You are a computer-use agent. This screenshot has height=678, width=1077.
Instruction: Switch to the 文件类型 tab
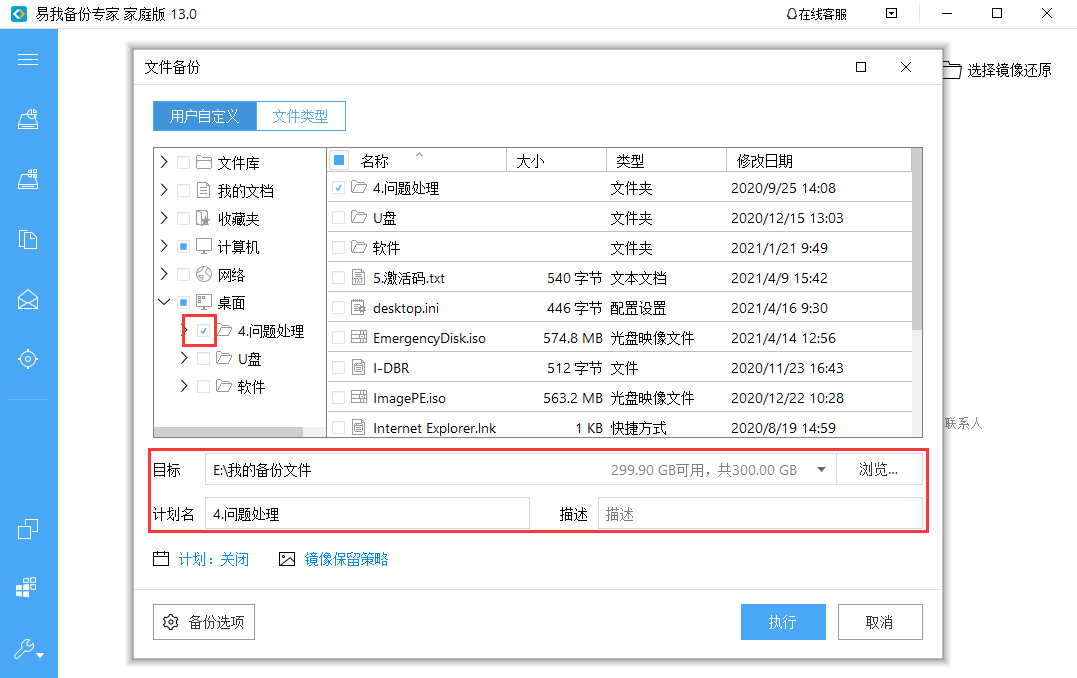point(301,116)
